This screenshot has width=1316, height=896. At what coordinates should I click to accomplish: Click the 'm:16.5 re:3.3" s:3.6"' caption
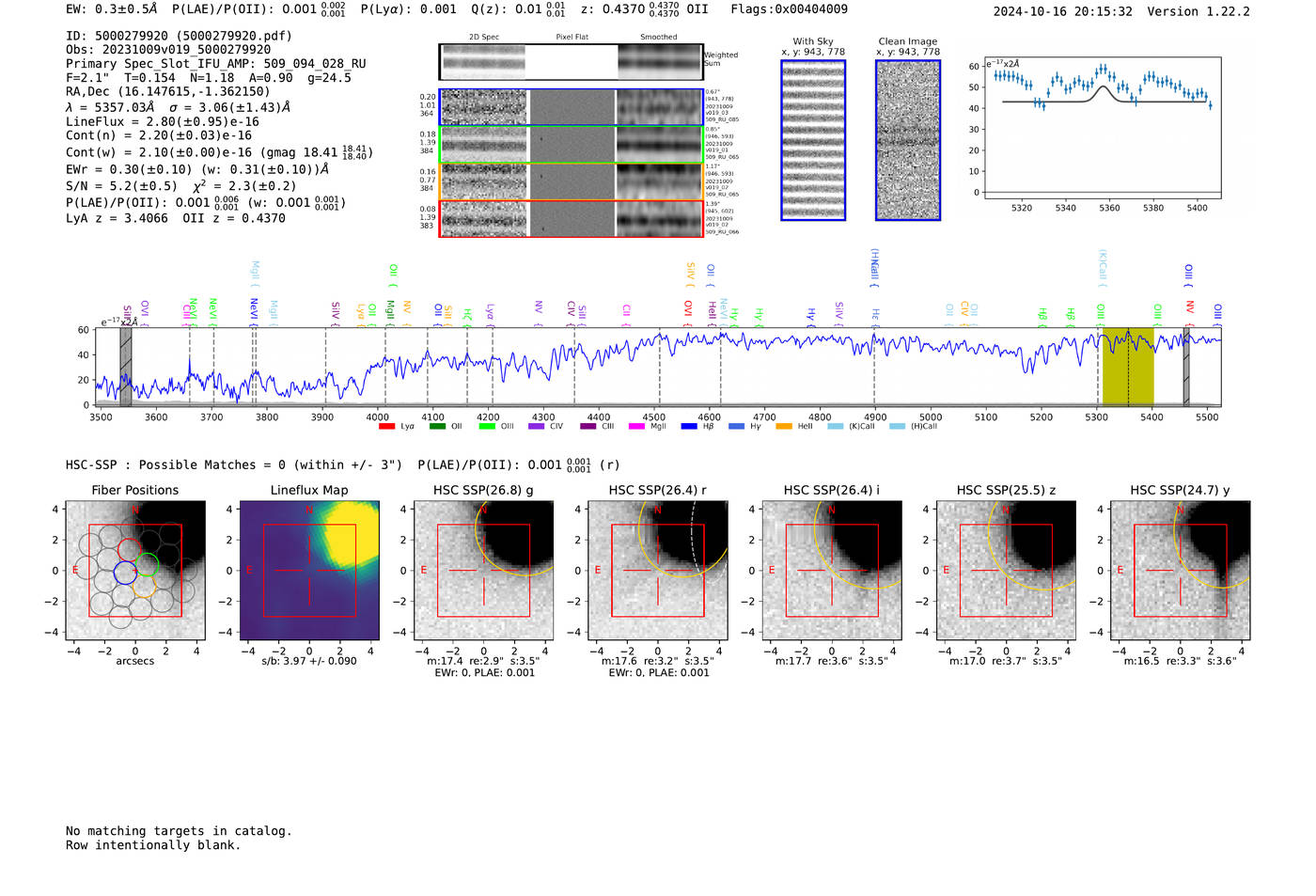1181,661
